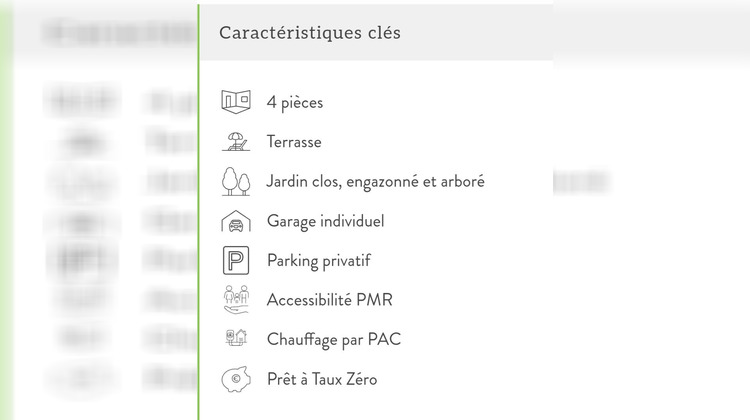Select the "Terrasse" feature text
Viewport: 750px width, 420px height.
tap(294, 142)
